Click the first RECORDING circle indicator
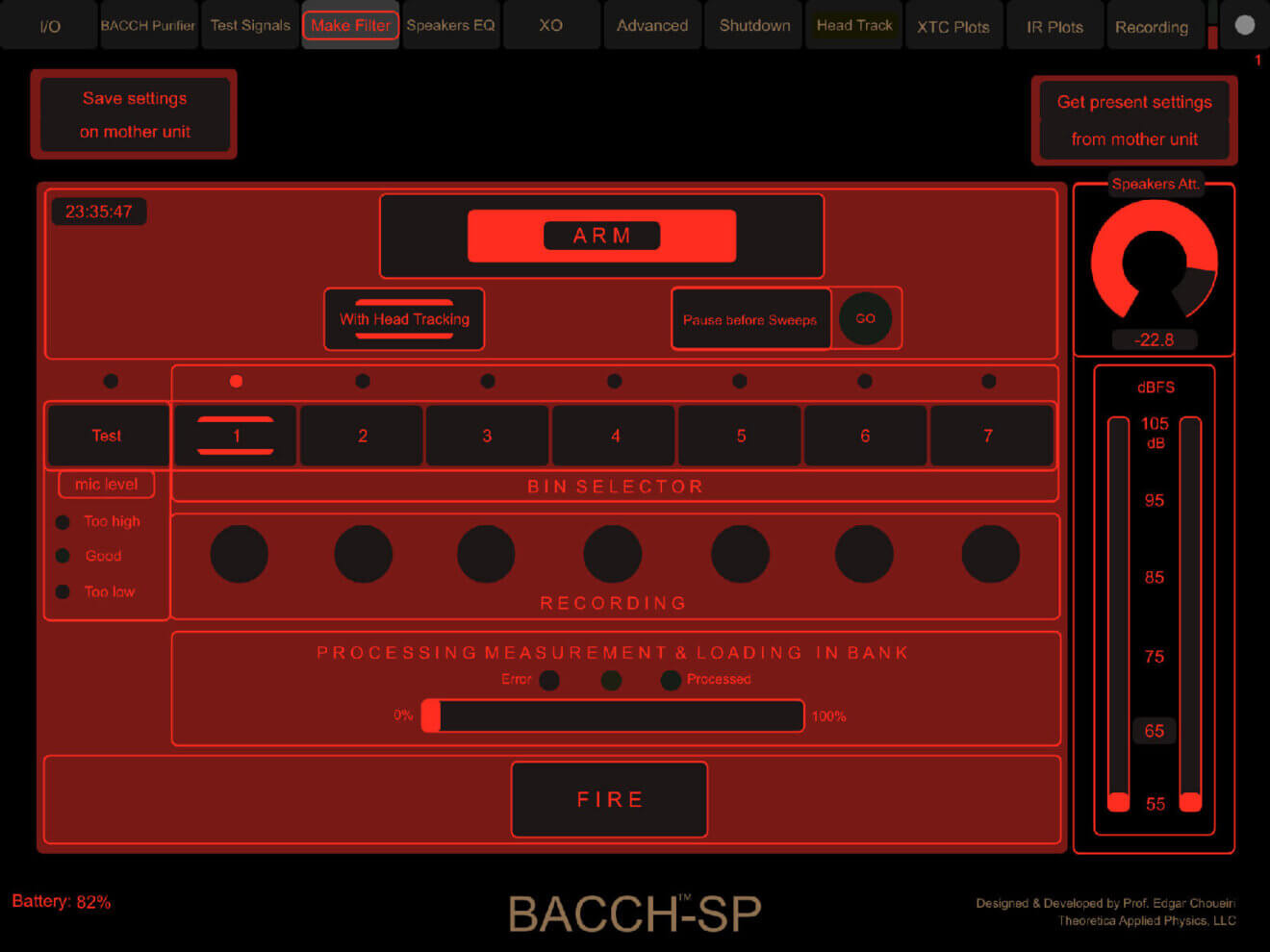This screenshot has height=952, width=1270. pos(239,553)
